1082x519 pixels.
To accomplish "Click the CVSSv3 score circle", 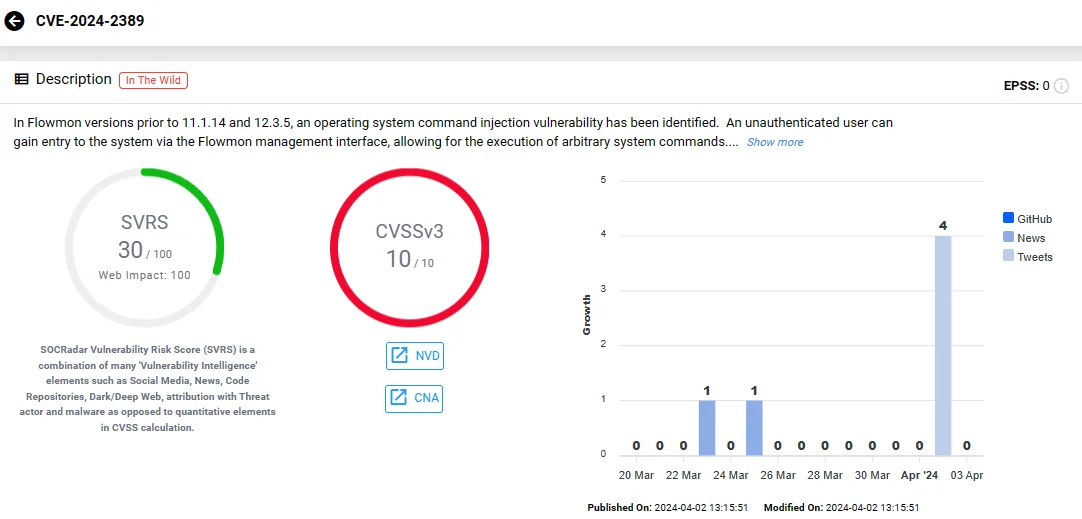I will [409, 247].
